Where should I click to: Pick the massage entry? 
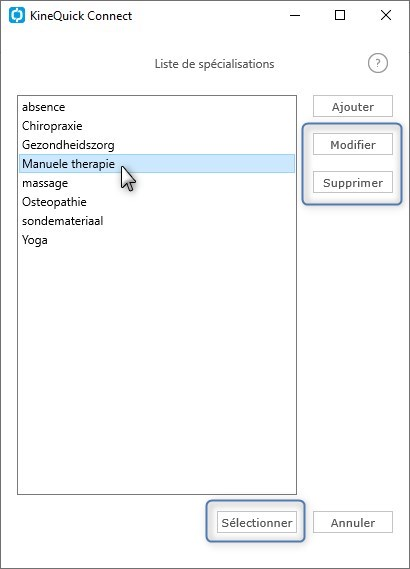[157, 183]
